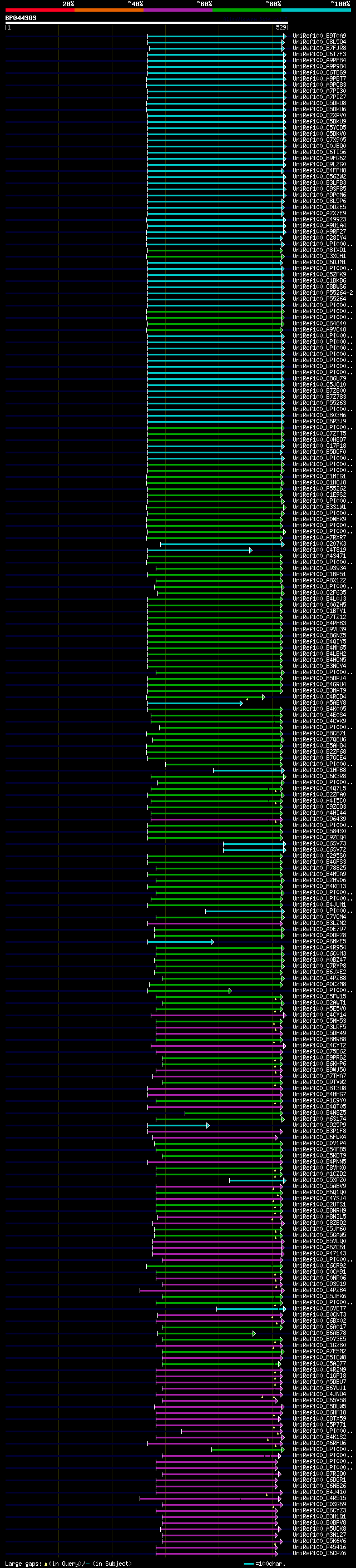Screen dimensions: 356x1568
Task: Select hit UniRef100_Q5ABV9
Action: point(319,1186)
